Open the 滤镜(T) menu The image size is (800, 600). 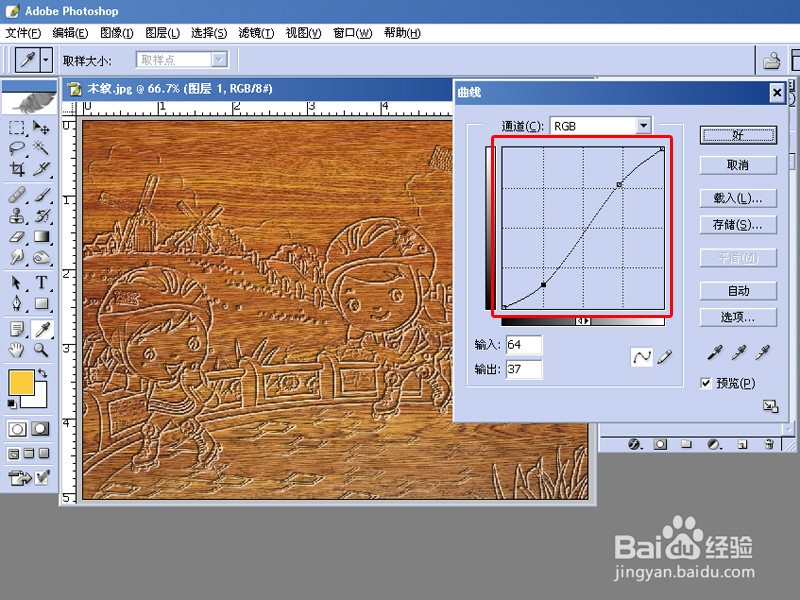(256, 33)
